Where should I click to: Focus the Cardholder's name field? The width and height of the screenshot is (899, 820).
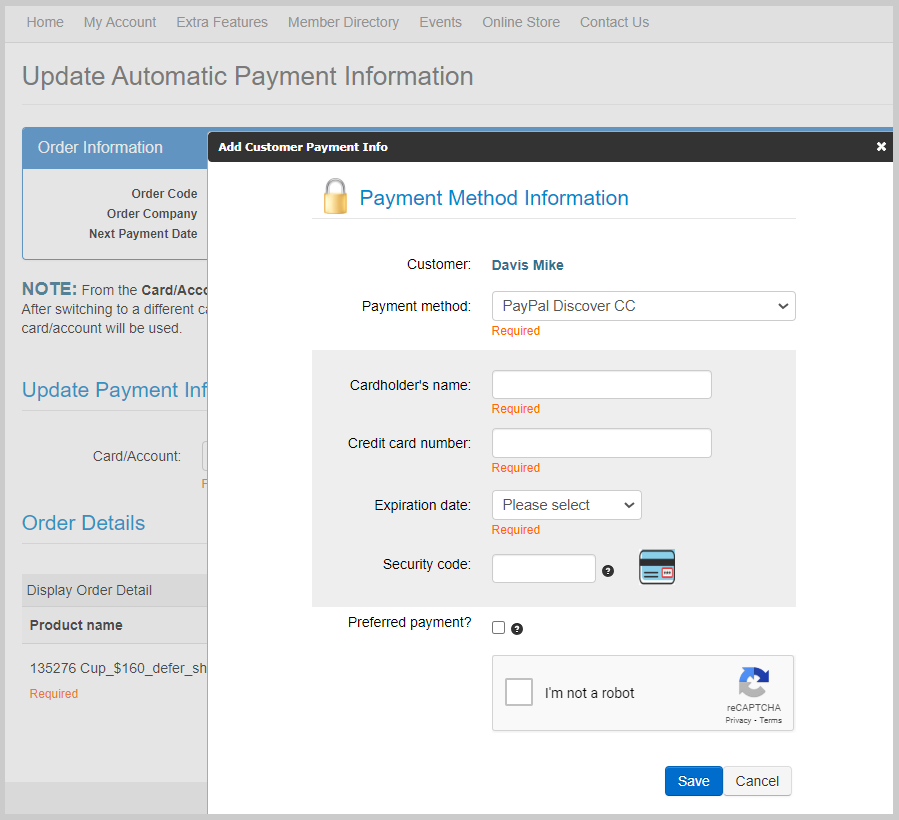(601, 385)
